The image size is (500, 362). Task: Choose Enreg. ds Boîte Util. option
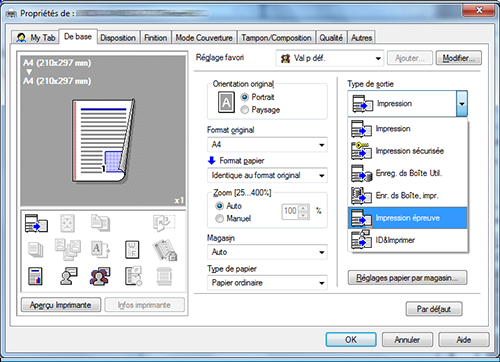pyautogui.click(x=408, y=173)
